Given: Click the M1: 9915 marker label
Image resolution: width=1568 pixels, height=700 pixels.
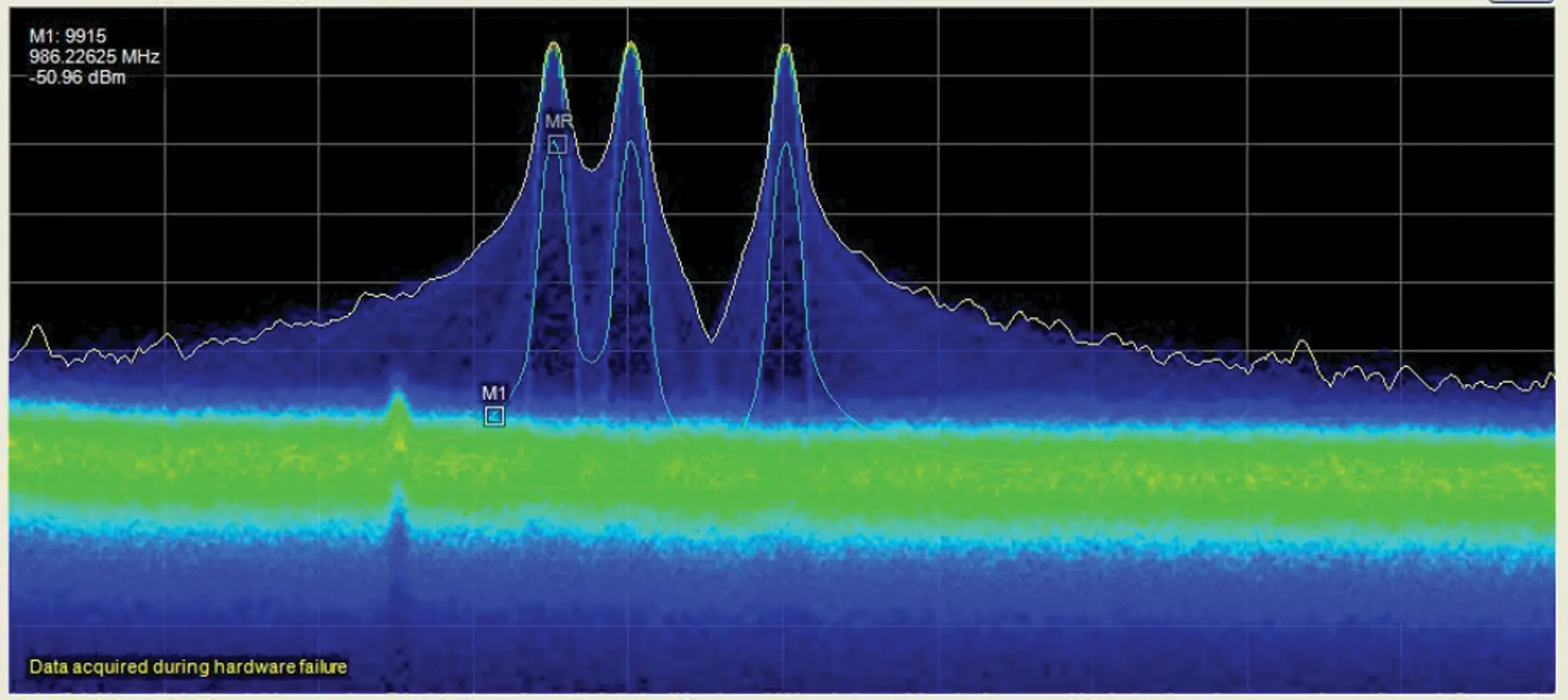Looking at the screenshot, I should (x=68, y=36).
